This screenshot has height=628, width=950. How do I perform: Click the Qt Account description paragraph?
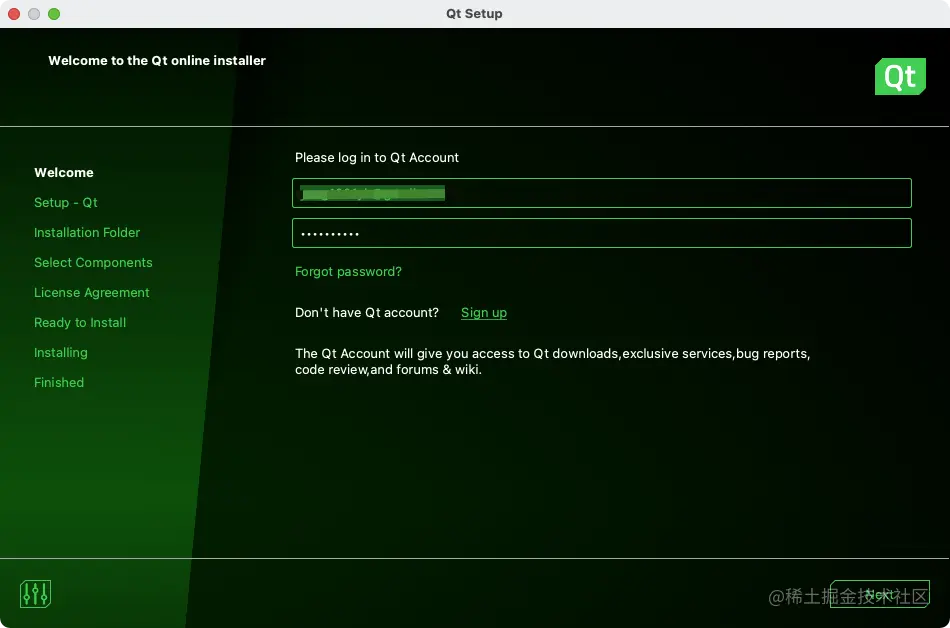553,362
